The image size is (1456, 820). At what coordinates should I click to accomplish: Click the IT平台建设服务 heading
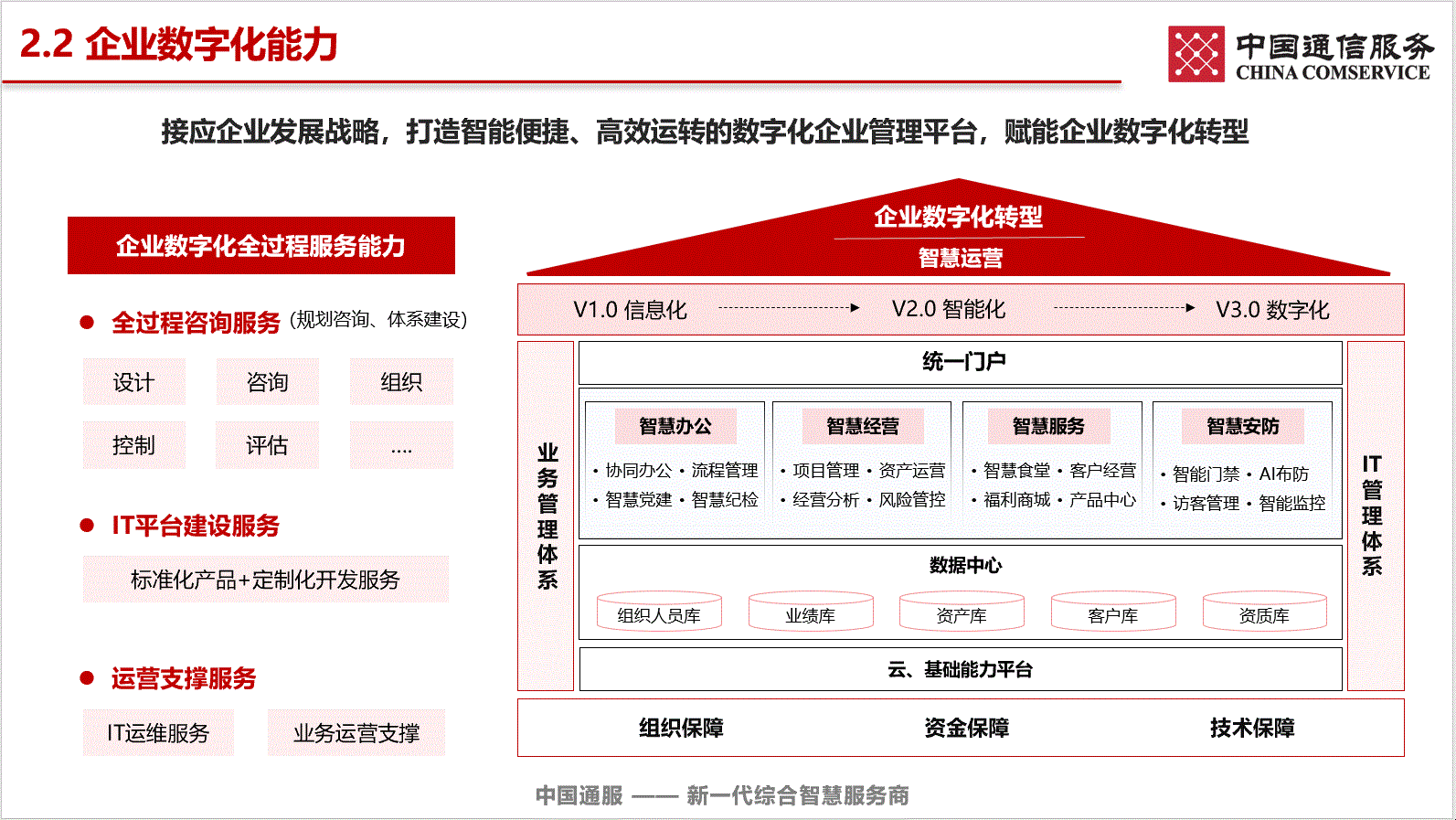tap(196, 526)
